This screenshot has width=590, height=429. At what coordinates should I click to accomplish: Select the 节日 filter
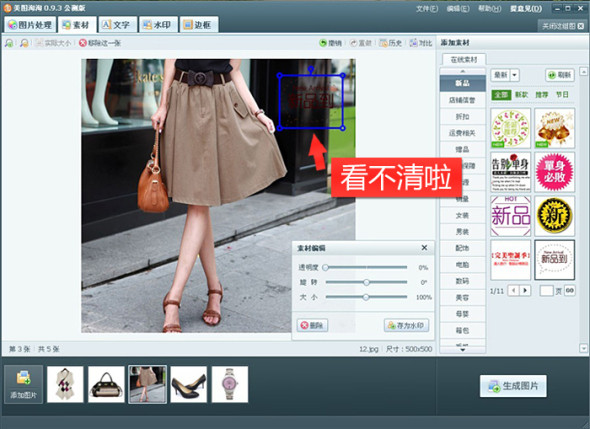563,94
